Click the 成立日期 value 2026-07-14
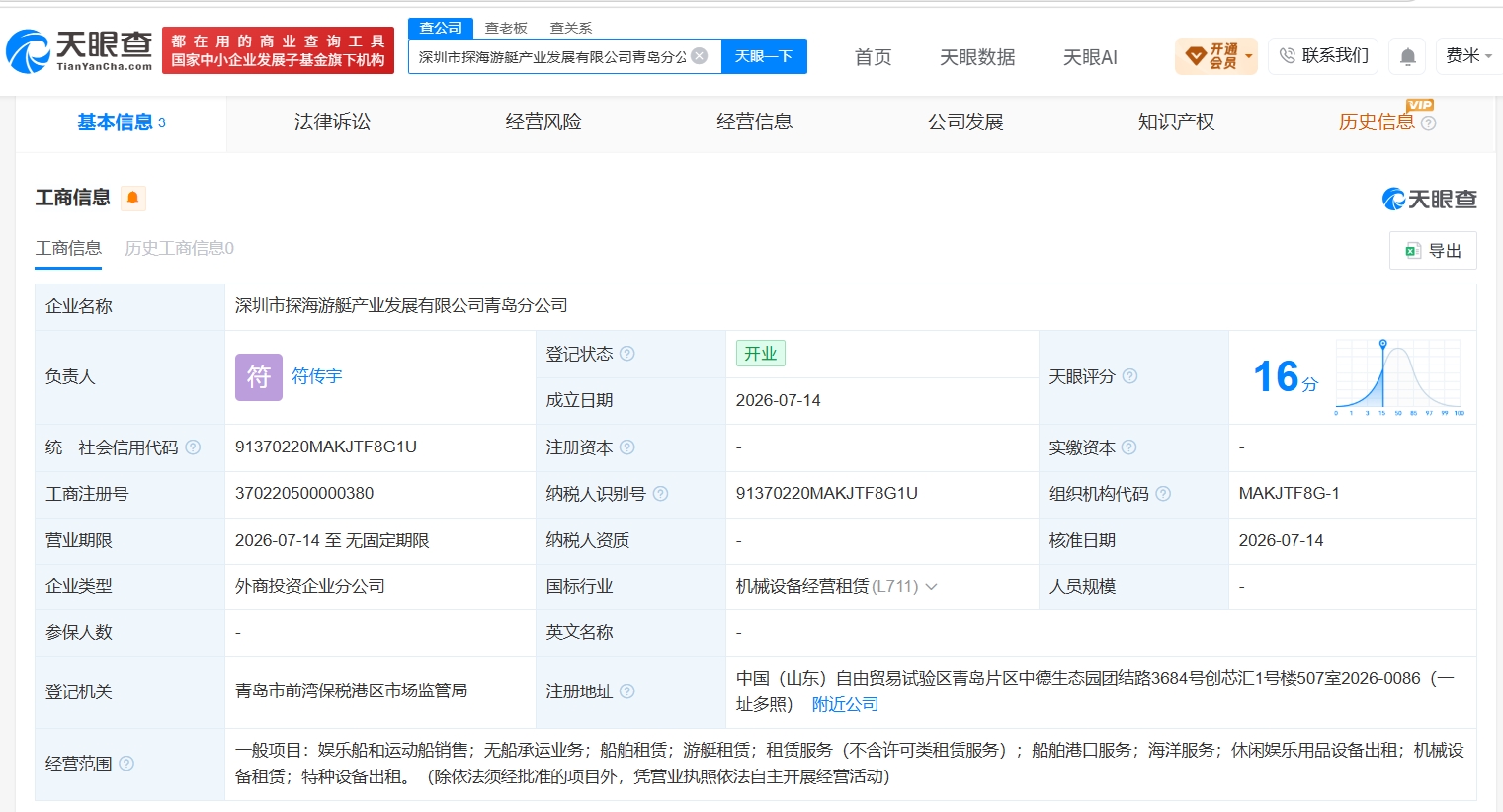The image size is (1503, 812). [779, 400]
